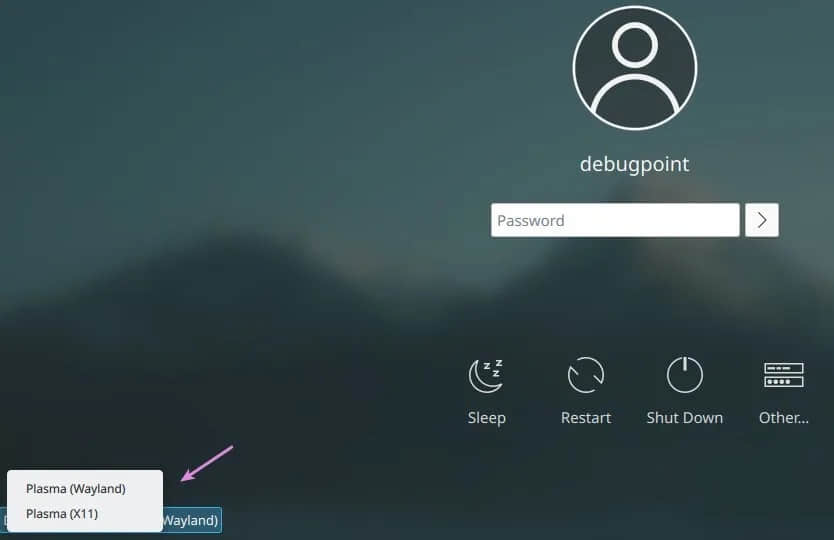Open the Other... text label
Image resolution: width=834 pixels, height=540 pixels.
(783, 418)
